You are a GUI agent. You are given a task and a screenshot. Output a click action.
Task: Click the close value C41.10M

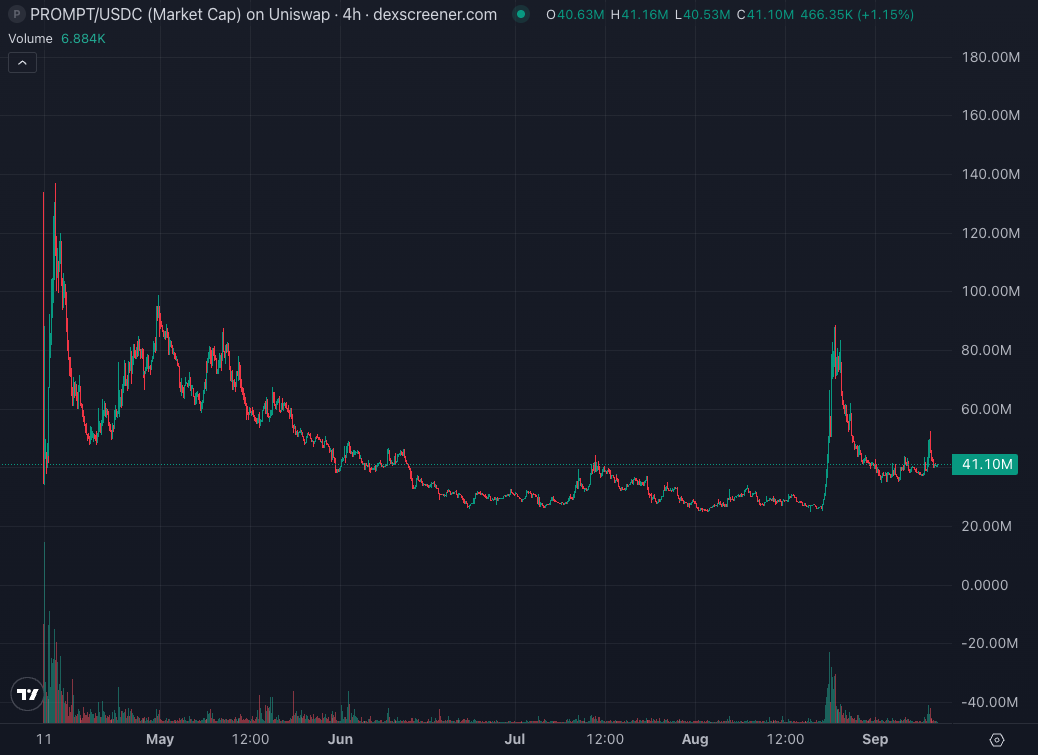(765, 15)
